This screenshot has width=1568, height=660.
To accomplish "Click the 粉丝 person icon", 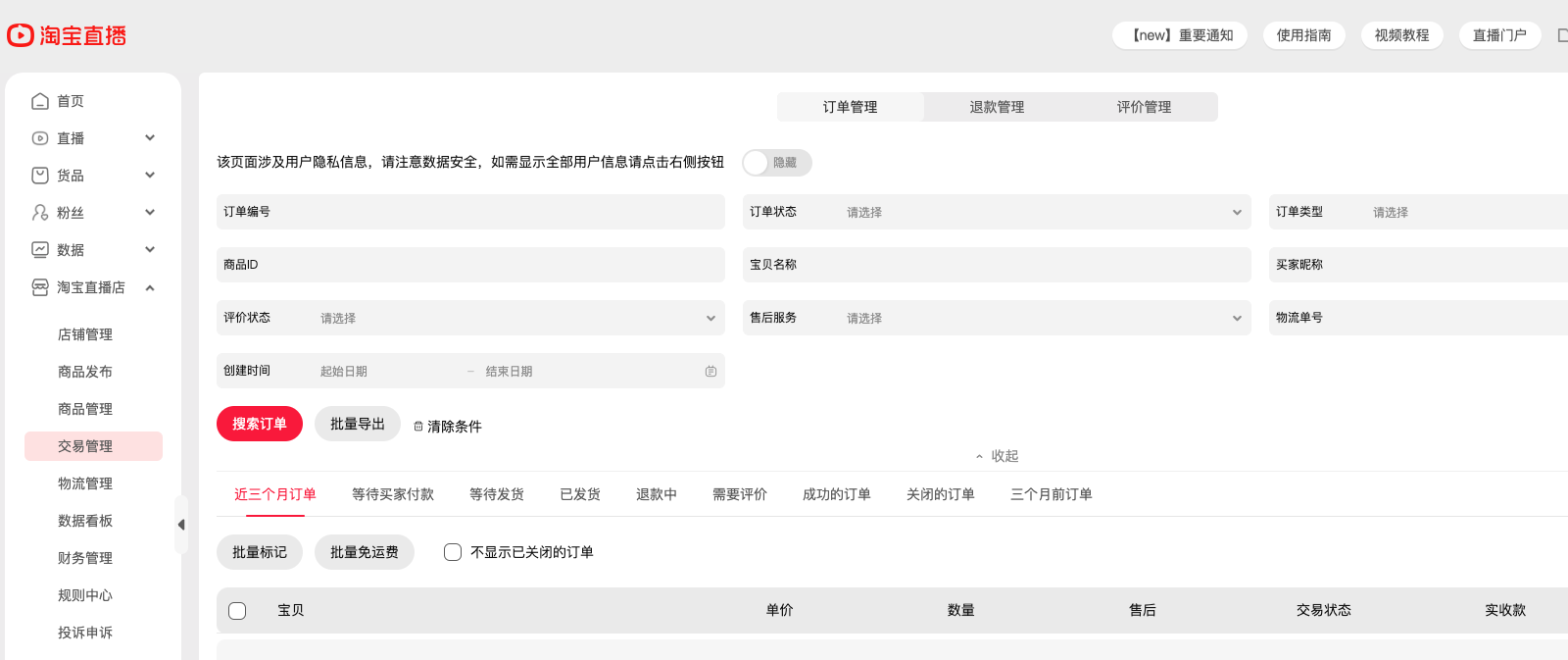I will [x=40, y=213].
